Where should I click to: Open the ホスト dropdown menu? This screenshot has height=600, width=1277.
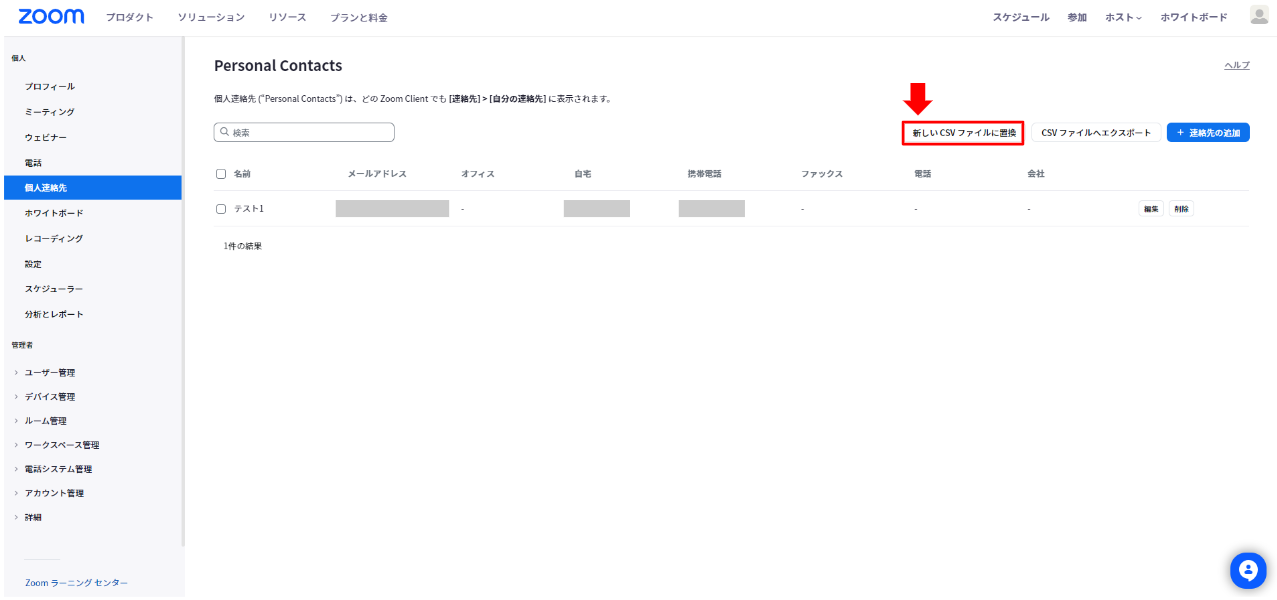pos(1123,18)
